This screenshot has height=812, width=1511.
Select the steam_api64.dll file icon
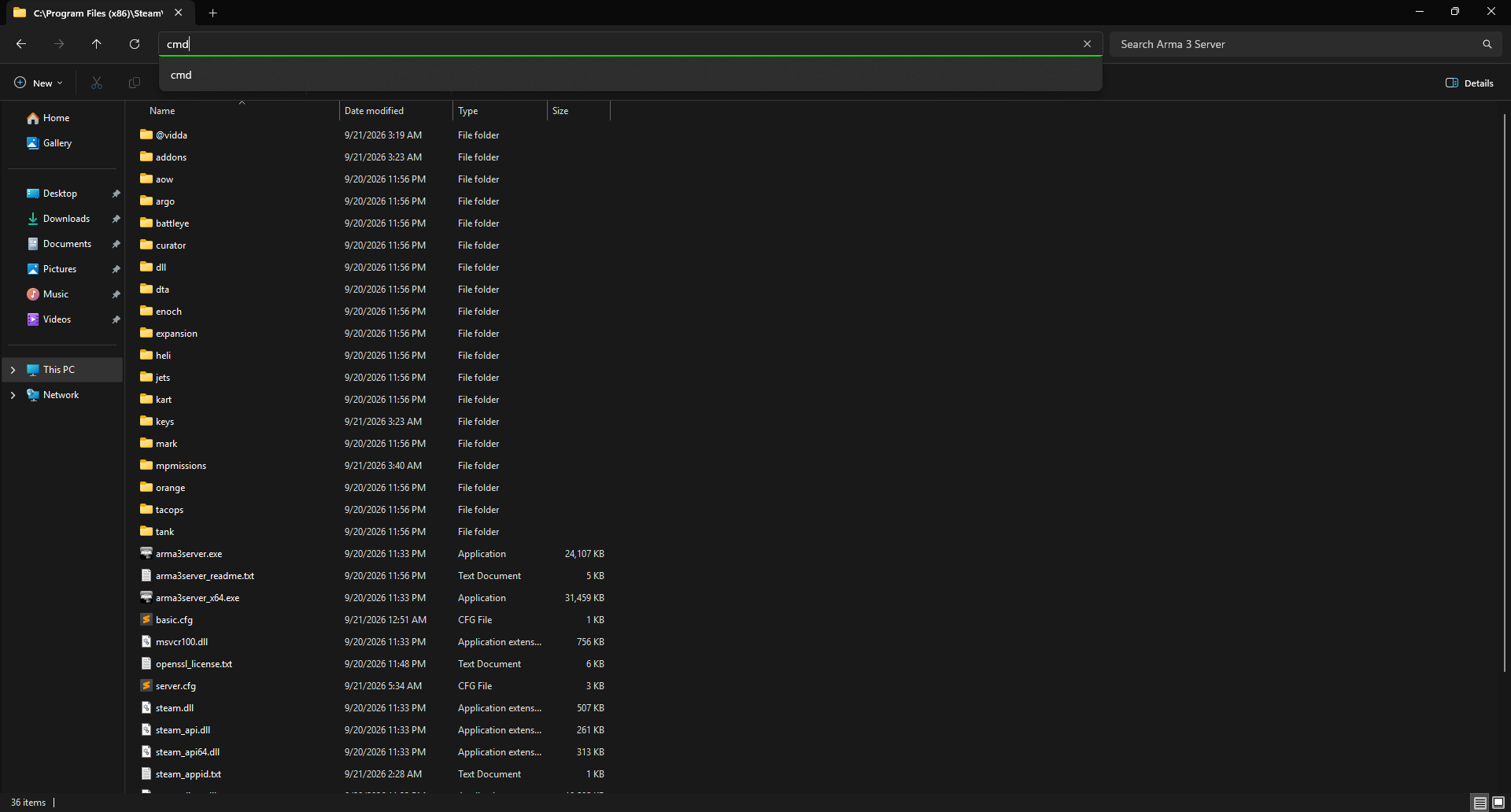pyautogui.click(x=146, y=751)
